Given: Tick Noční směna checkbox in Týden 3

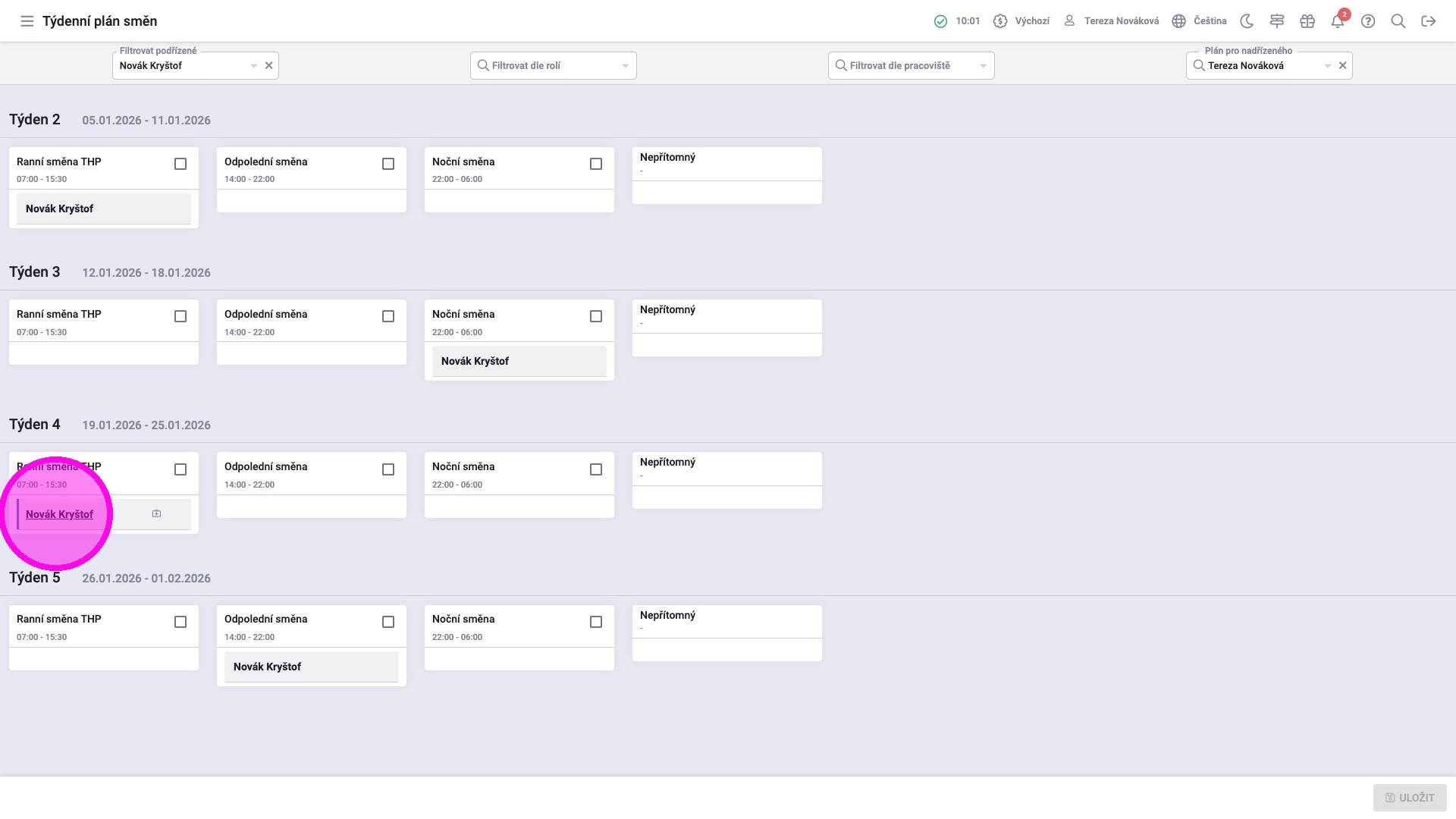Looking at the screenshot, I should point(596,316).
